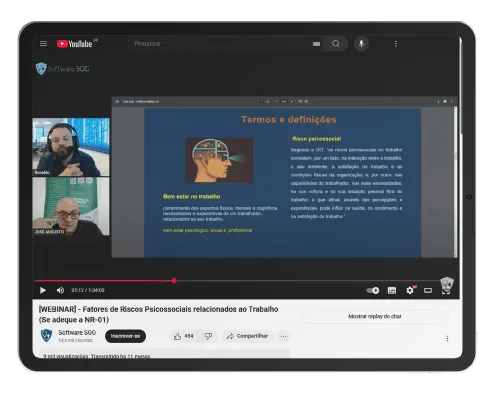This screenshot has width=492, height=394.
Task: Click the video time display 31:12
Action: pos(88,290)
